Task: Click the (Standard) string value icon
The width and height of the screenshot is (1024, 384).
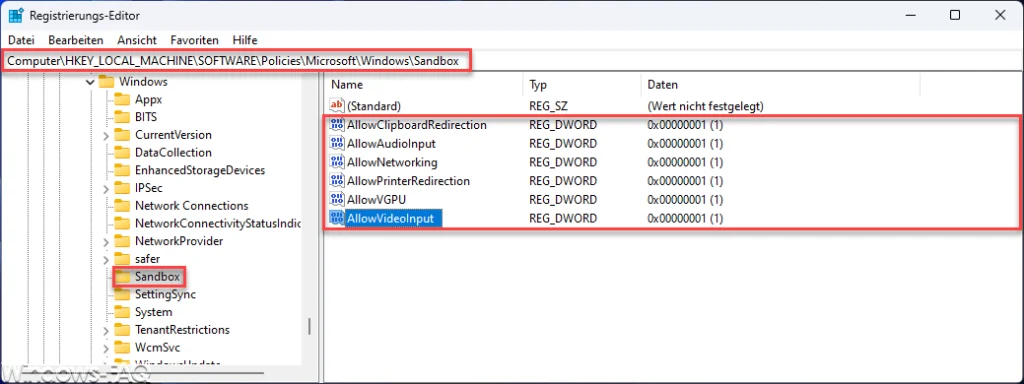Action: pos(337,105)
